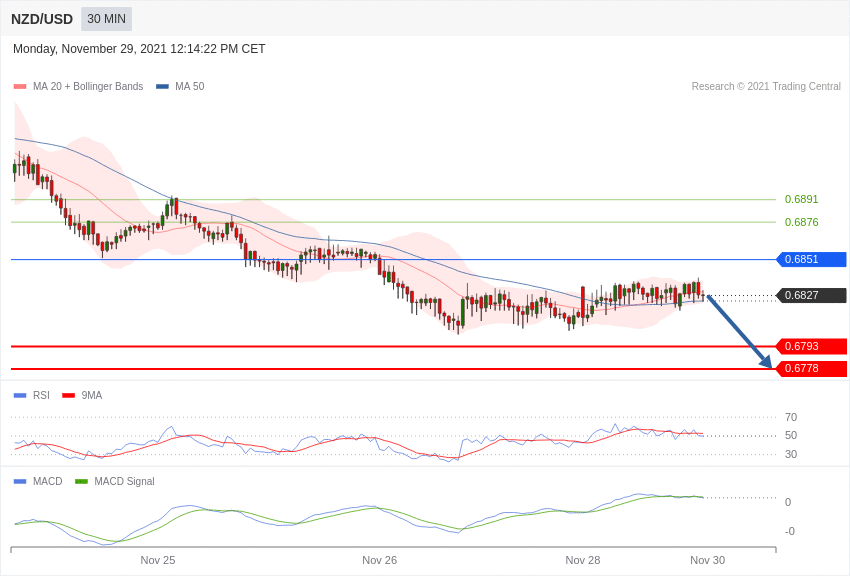Viewport: 850px width, 576px height.
Task: Click the MA 20 + Bollinger Bands legend swatch
Action: (20, 86)
